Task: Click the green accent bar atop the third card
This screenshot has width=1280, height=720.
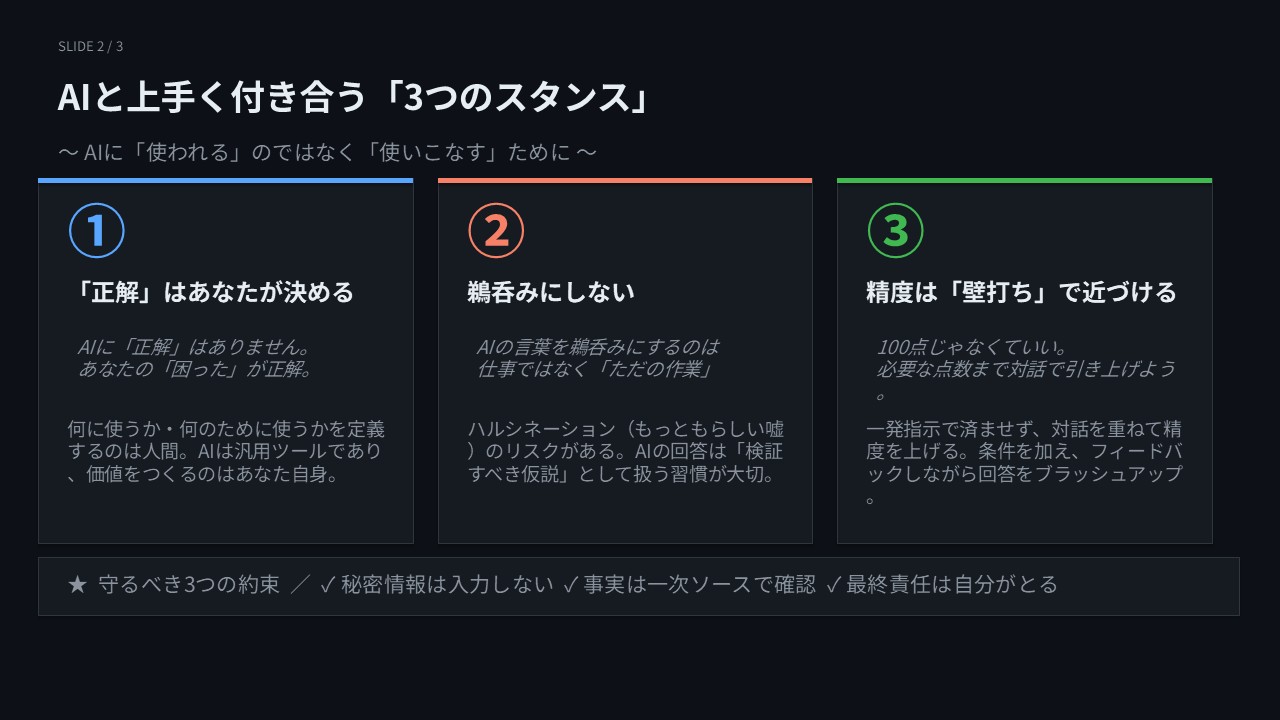Action: coord(1024,181)
